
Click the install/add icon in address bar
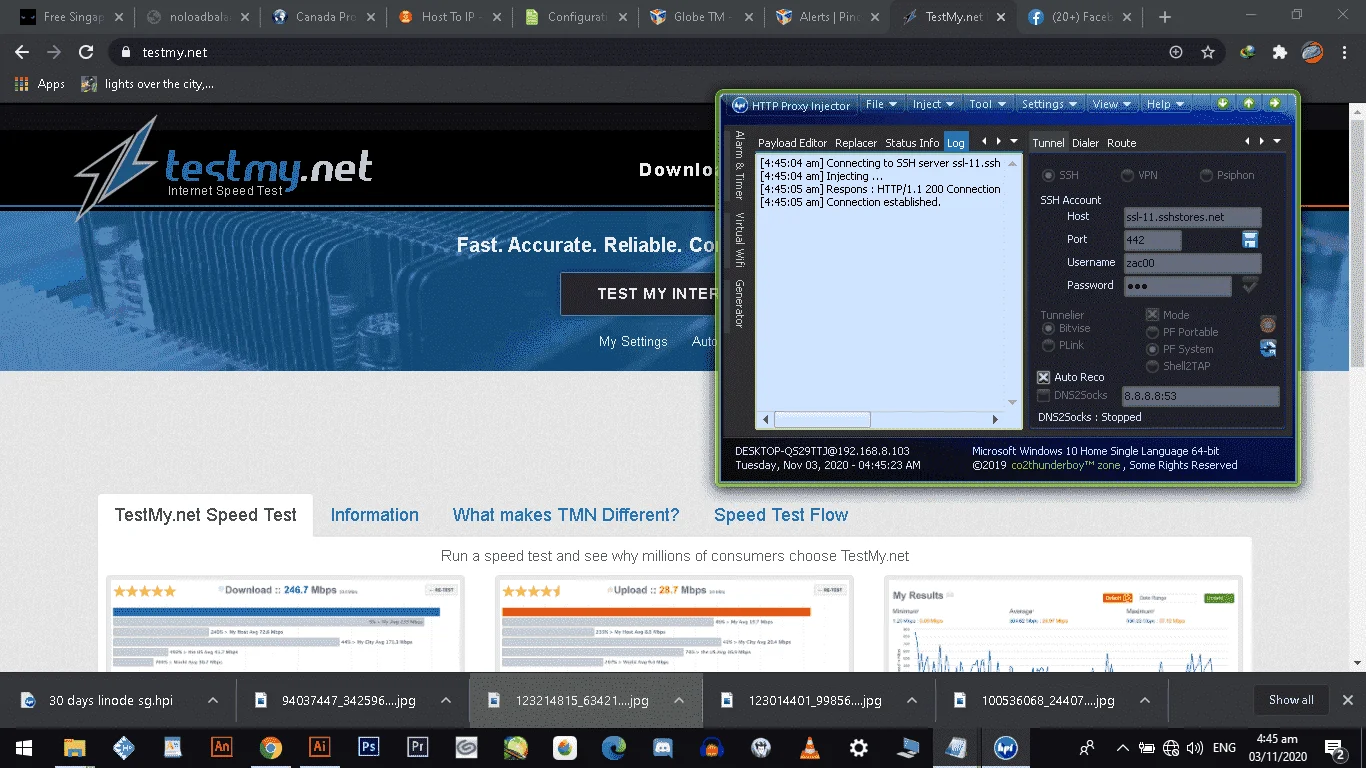[1176, 52]
